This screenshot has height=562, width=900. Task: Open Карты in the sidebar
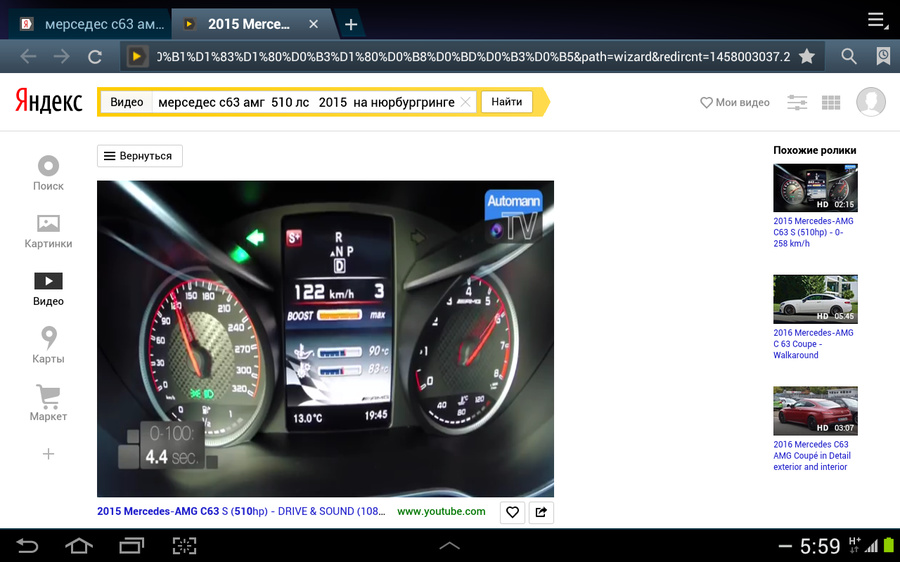(48, 346)
